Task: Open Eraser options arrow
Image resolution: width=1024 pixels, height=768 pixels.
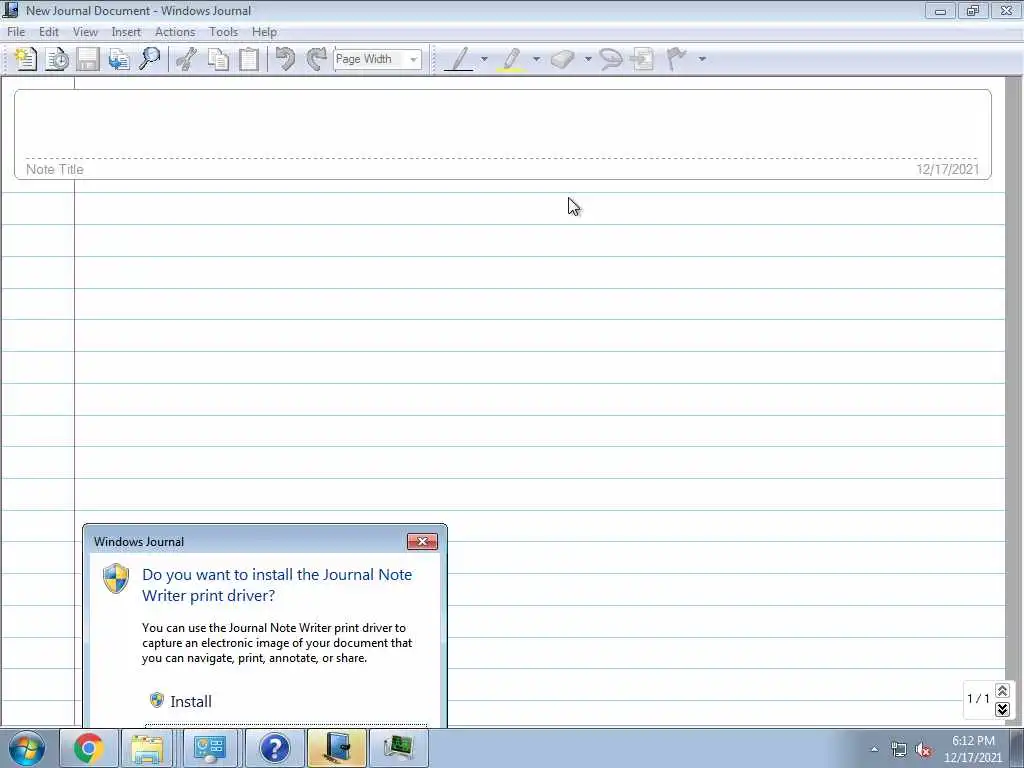Action: pyautogui.click(x=588, y=59)
